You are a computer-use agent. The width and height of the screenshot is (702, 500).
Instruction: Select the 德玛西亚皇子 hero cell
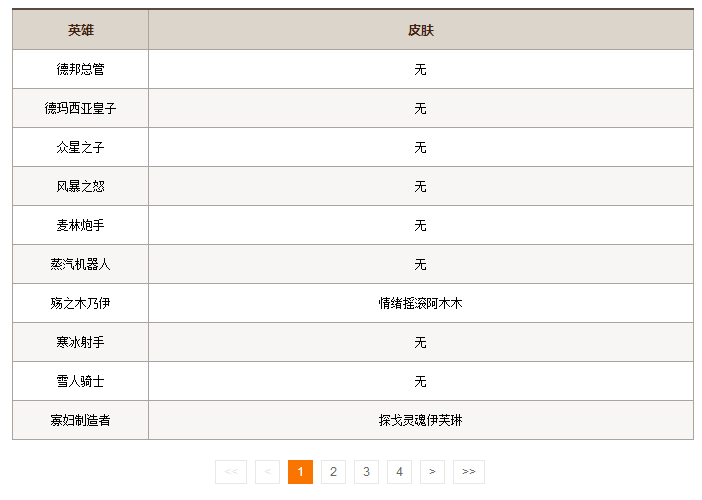point(81,108)
